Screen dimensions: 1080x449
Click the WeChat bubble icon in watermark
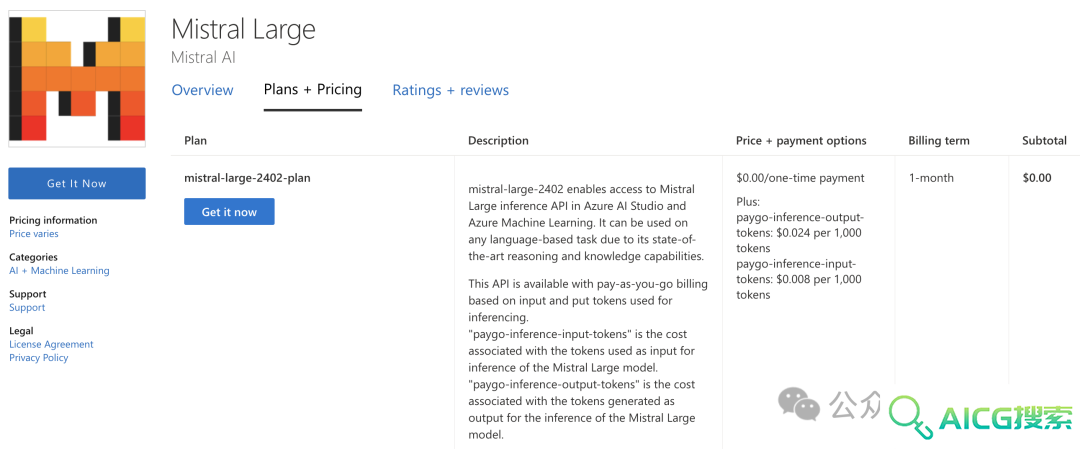point(799,403)
